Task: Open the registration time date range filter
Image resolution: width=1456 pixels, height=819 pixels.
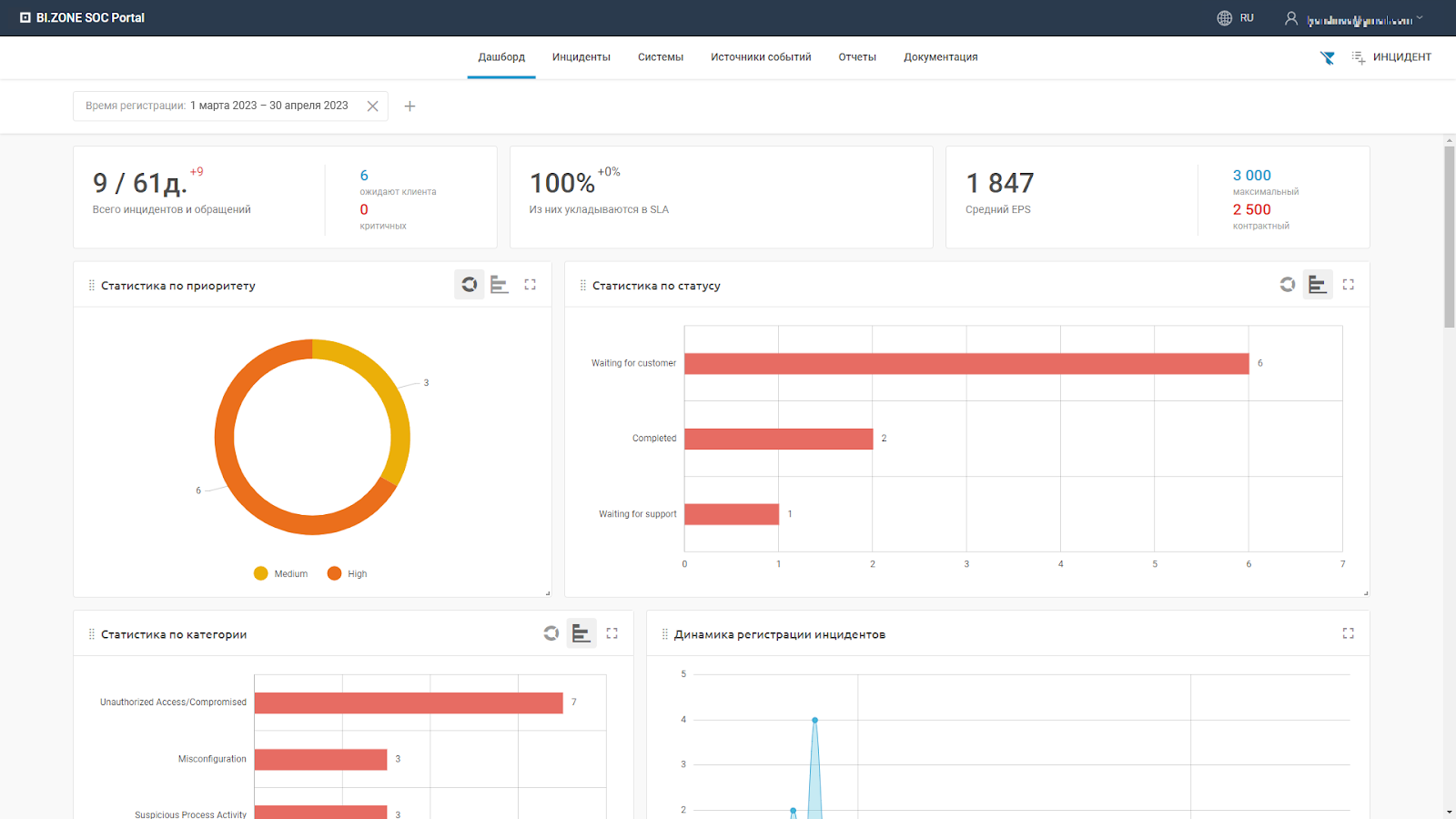Action: point(217,106)
